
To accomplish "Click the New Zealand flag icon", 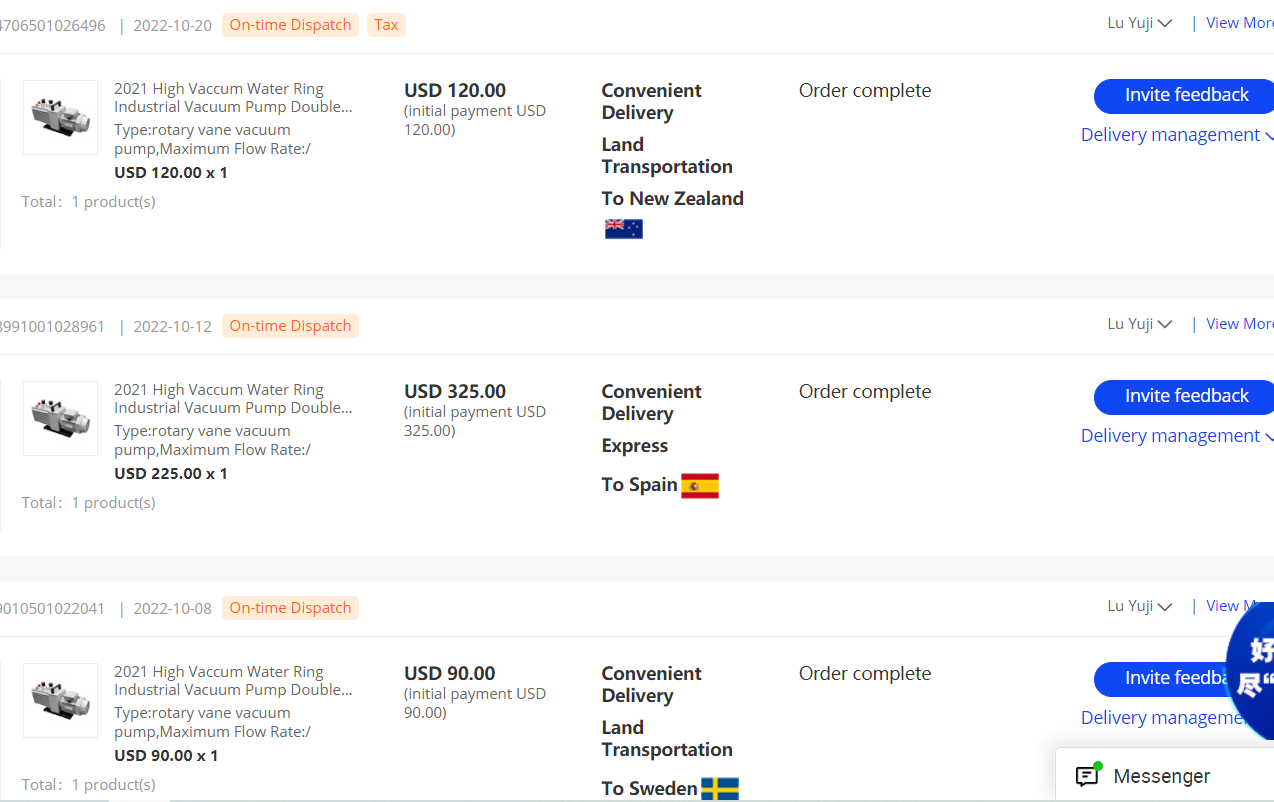I will [623, 229].
